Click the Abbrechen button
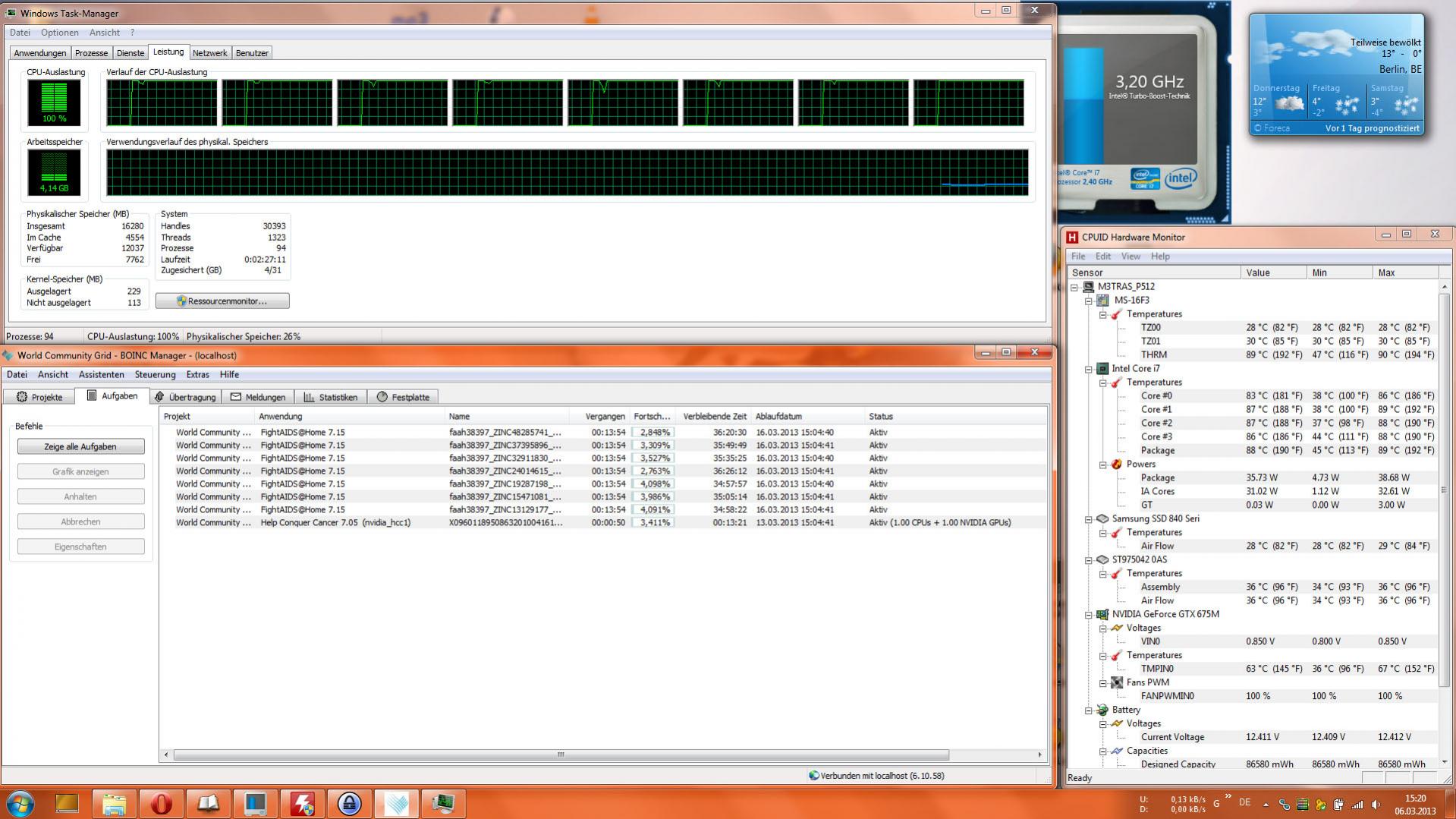1456x819 pixels. coord(80,521)
